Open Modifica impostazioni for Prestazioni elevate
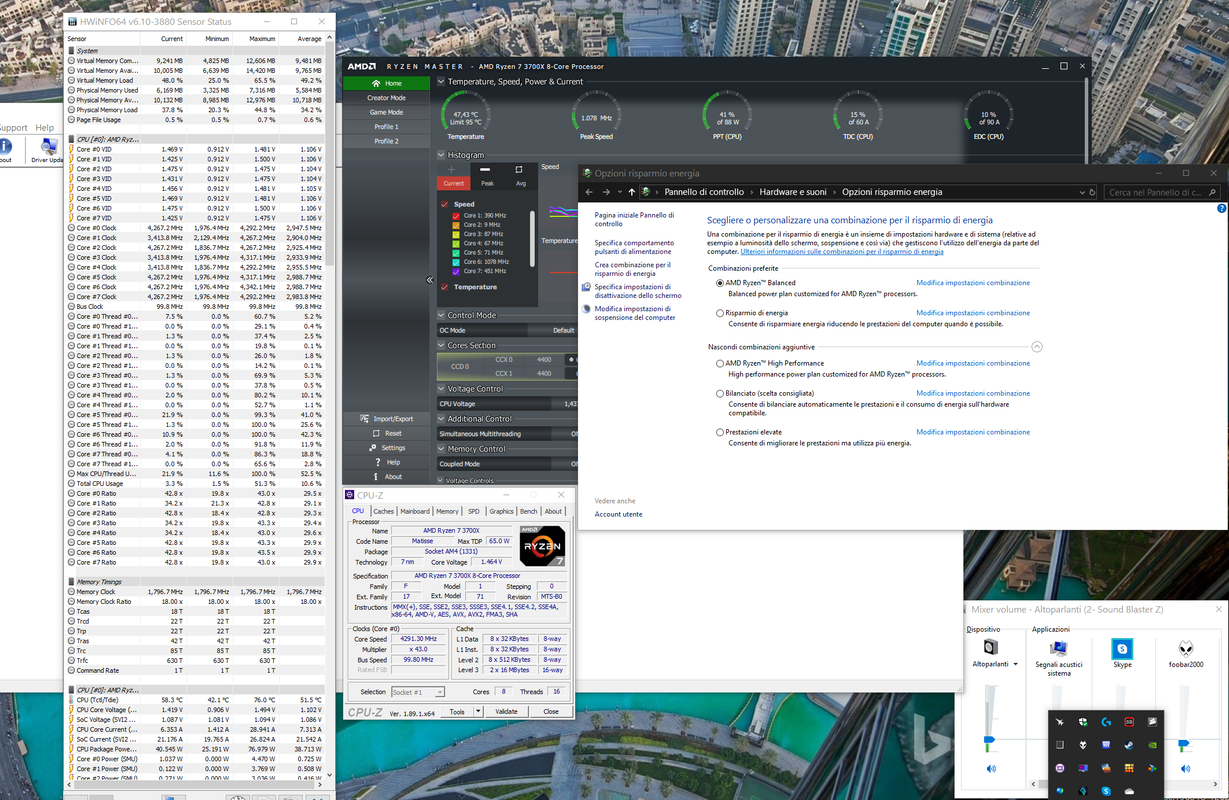1229x800 pixels. coord(973,432)
